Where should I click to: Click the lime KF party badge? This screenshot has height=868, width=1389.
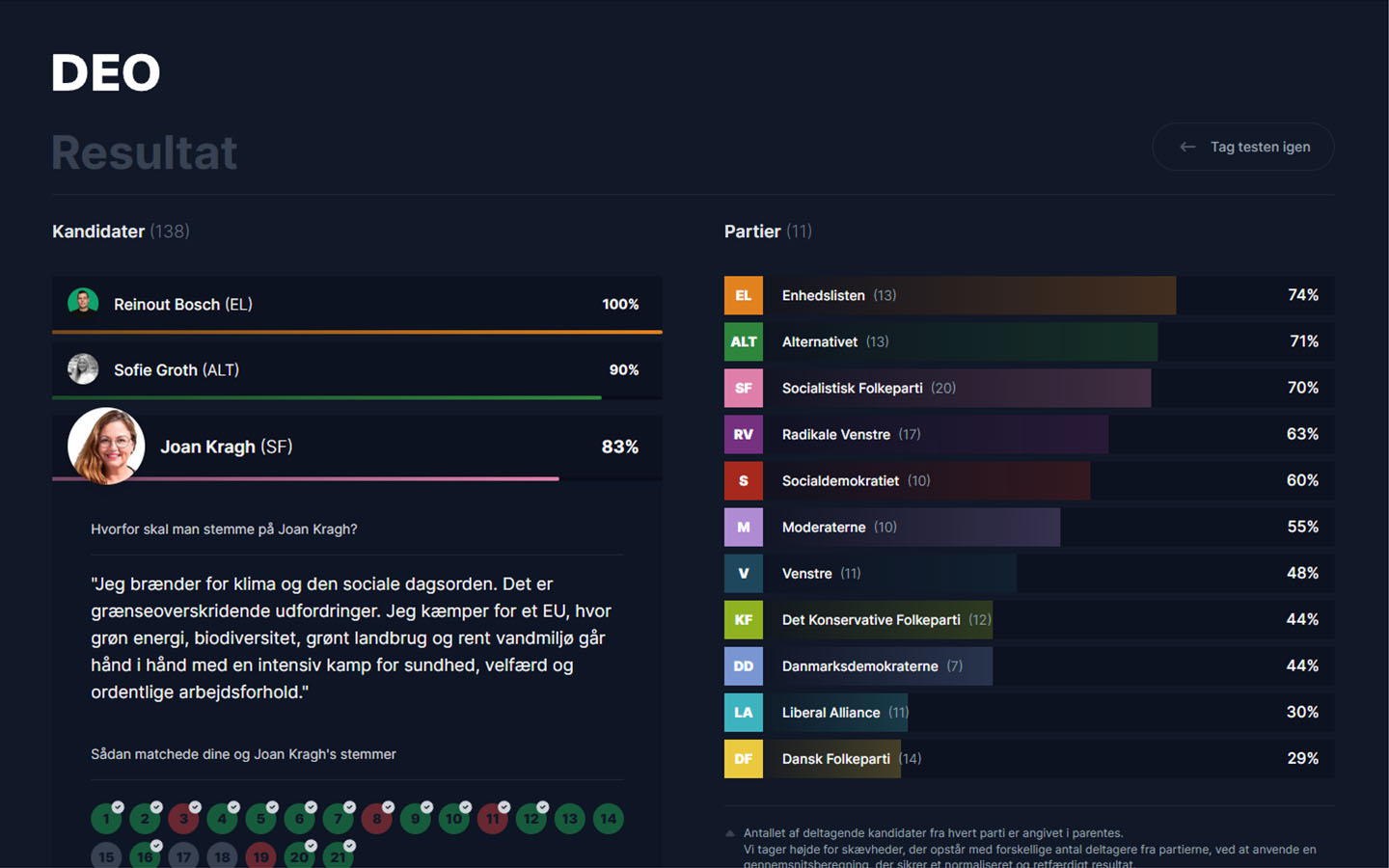(x=744, y=619)
